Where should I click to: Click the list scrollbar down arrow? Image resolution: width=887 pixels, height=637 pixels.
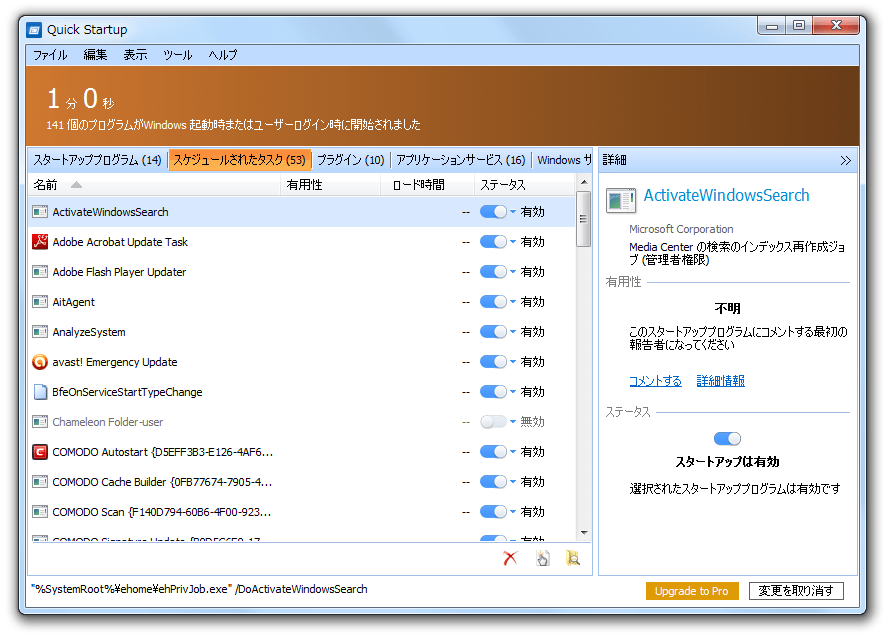(x=584, y=533)
